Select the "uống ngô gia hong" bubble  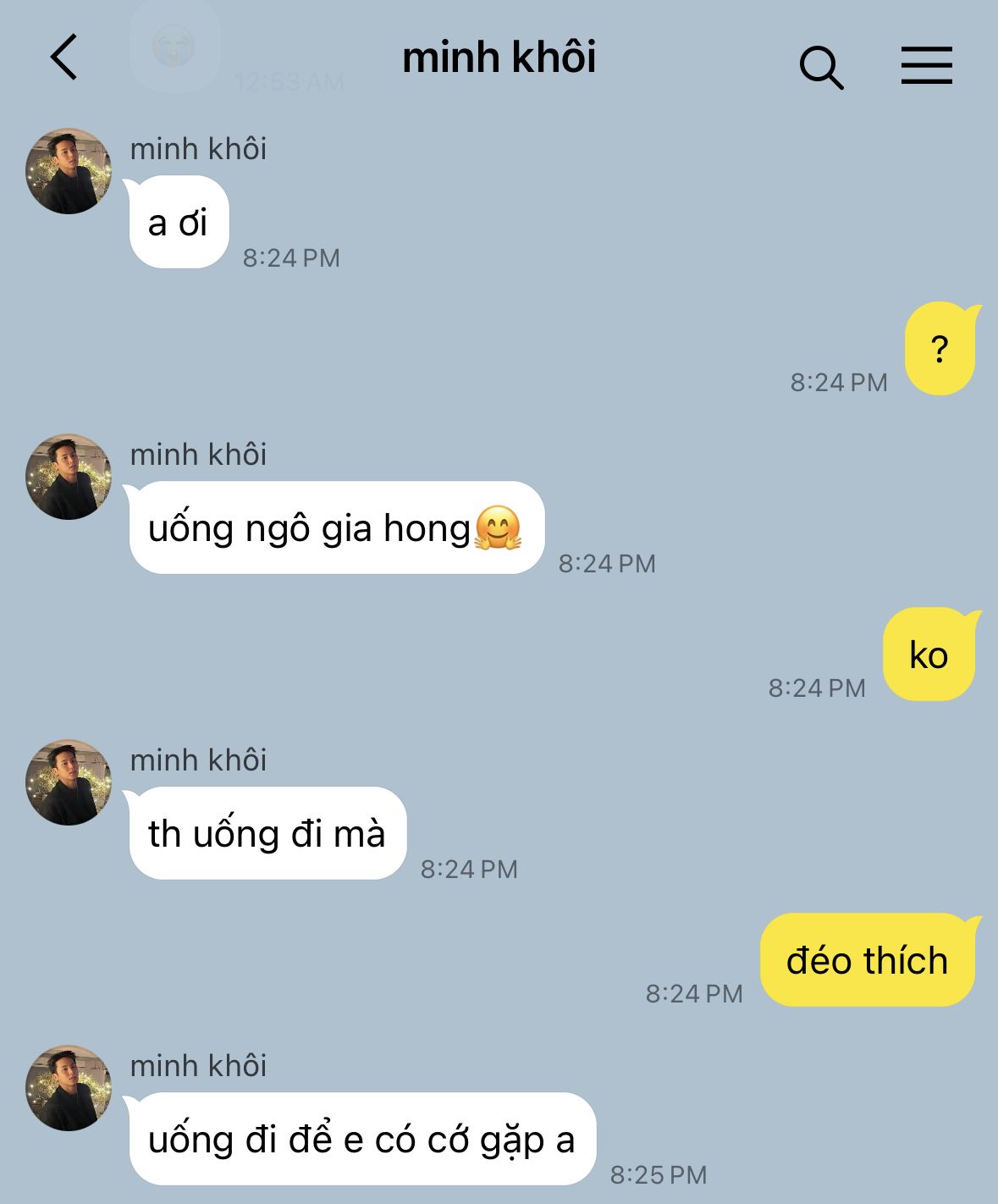335,527
